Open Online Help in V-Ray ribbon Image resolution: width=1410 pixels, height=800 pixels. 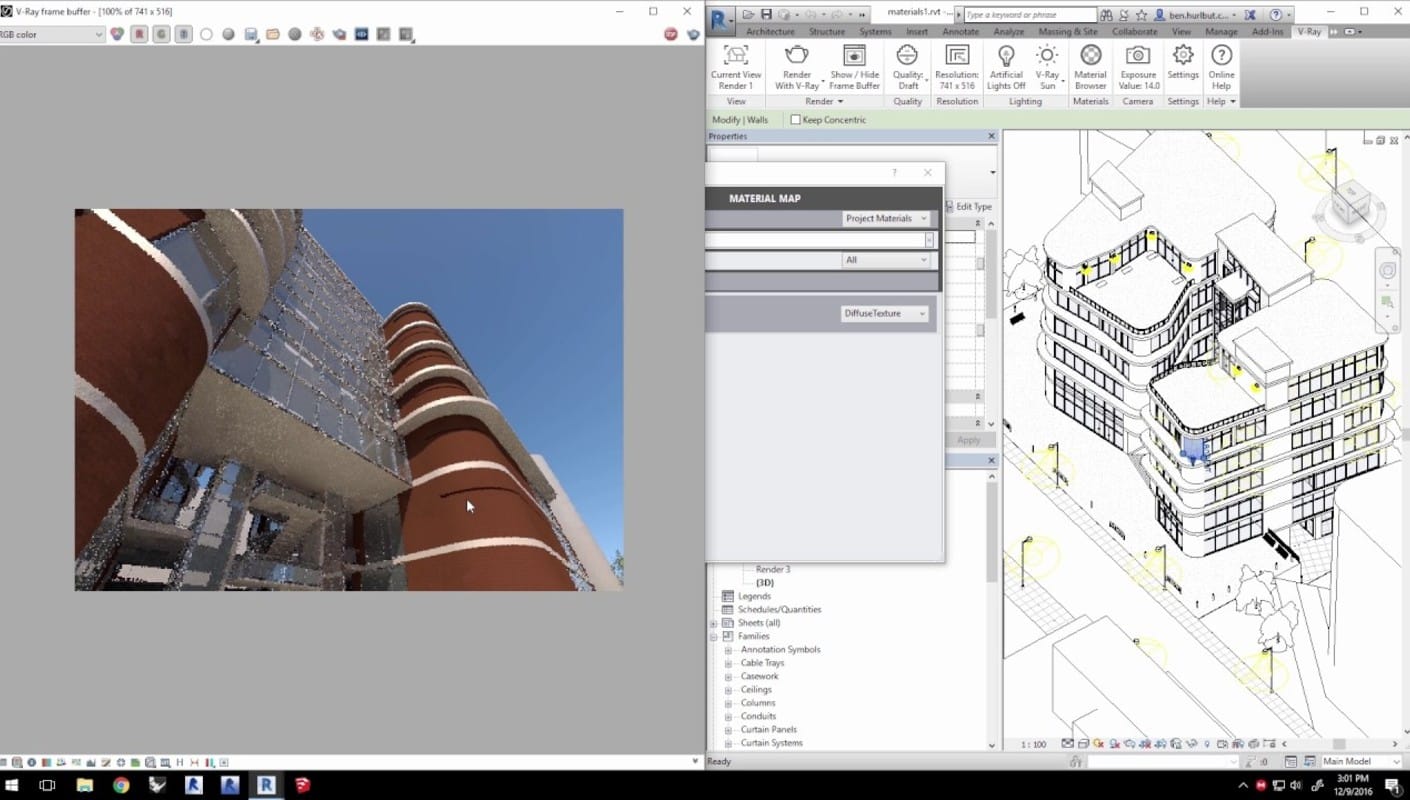(x=1221, y=57)
